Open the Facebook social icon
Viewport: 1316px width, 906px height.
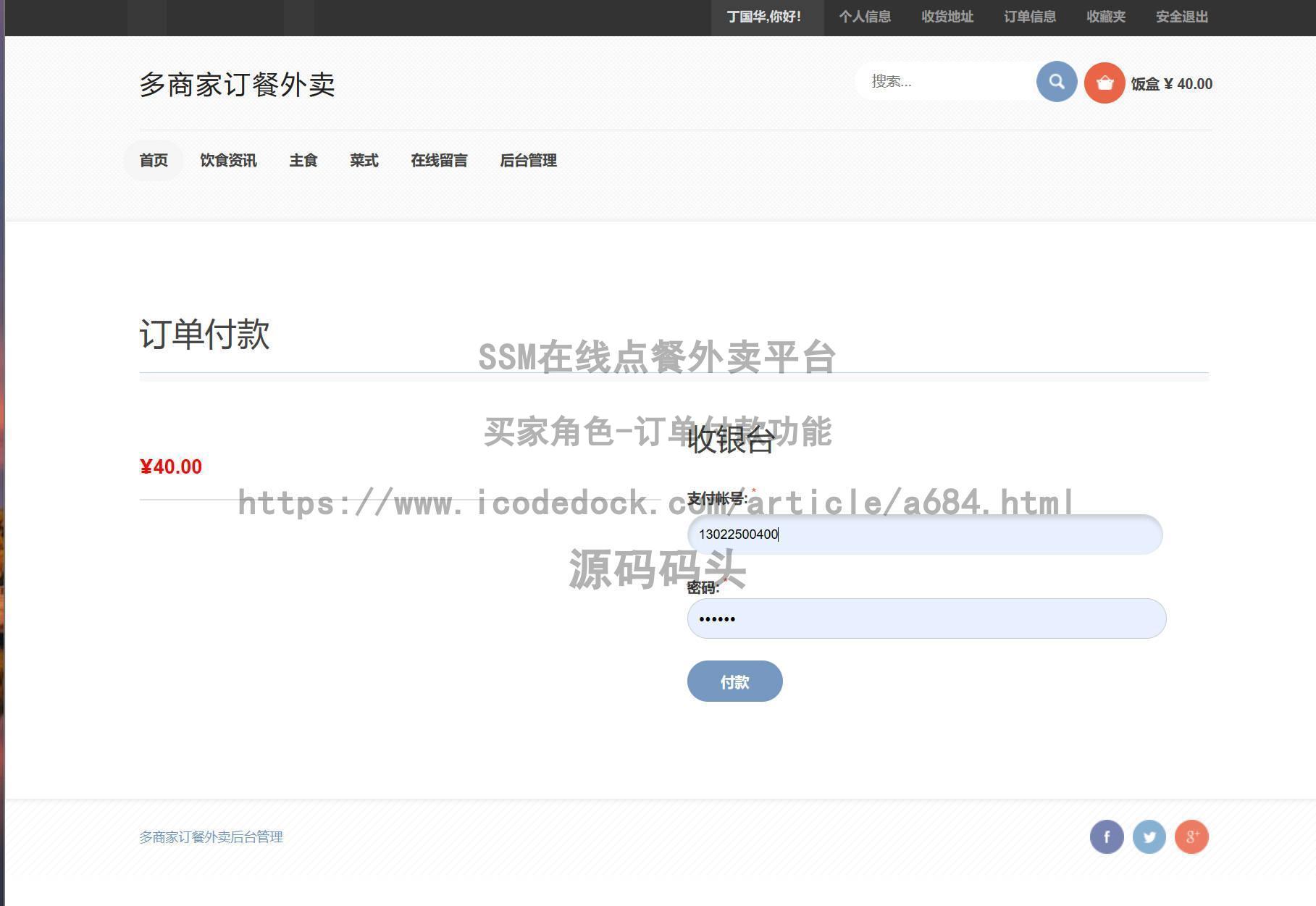tap(1106, 837)
